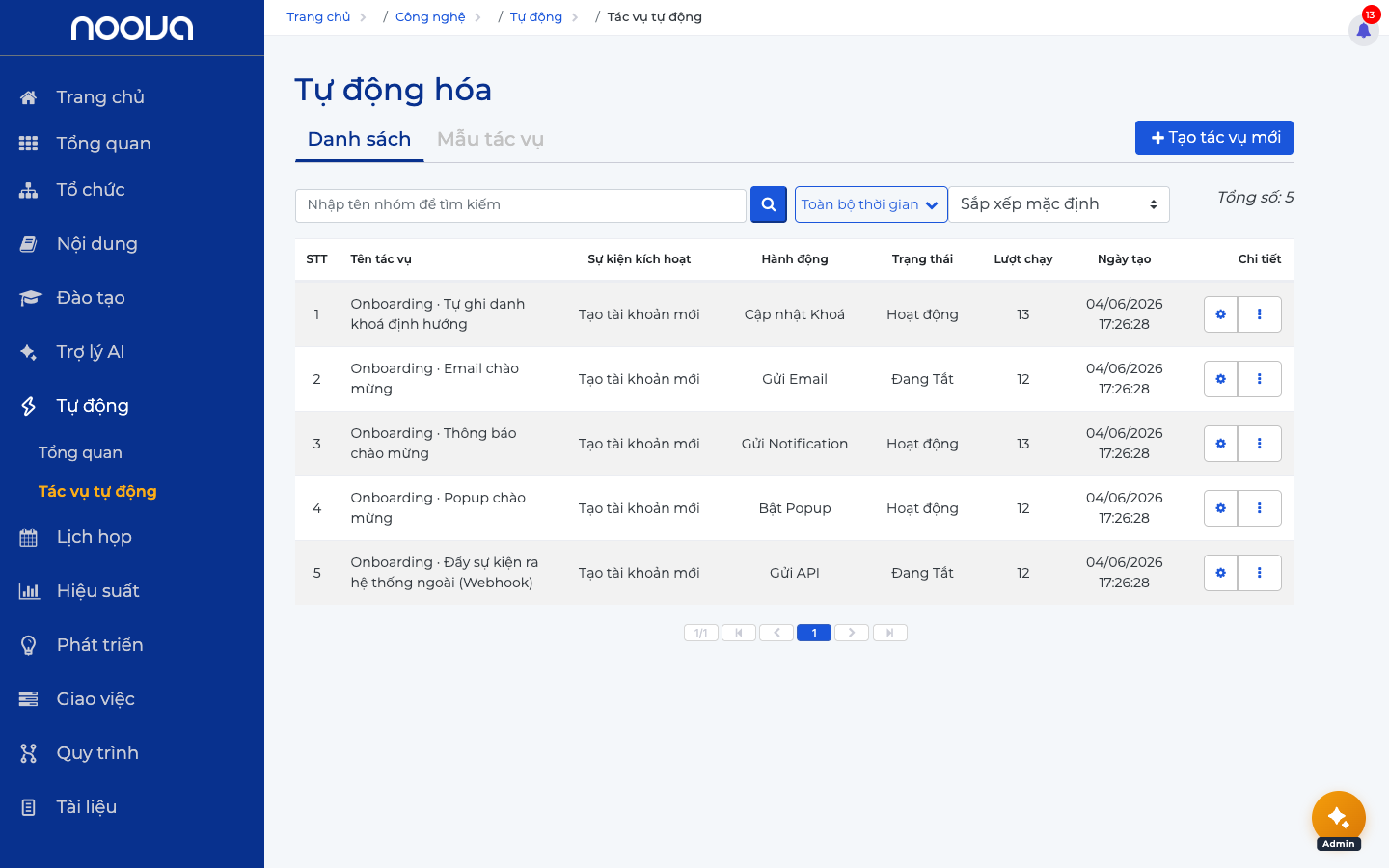Open Quy trình in the sidebar
The height and width of the screenshot is (868, 1389).
click(97, 753)
